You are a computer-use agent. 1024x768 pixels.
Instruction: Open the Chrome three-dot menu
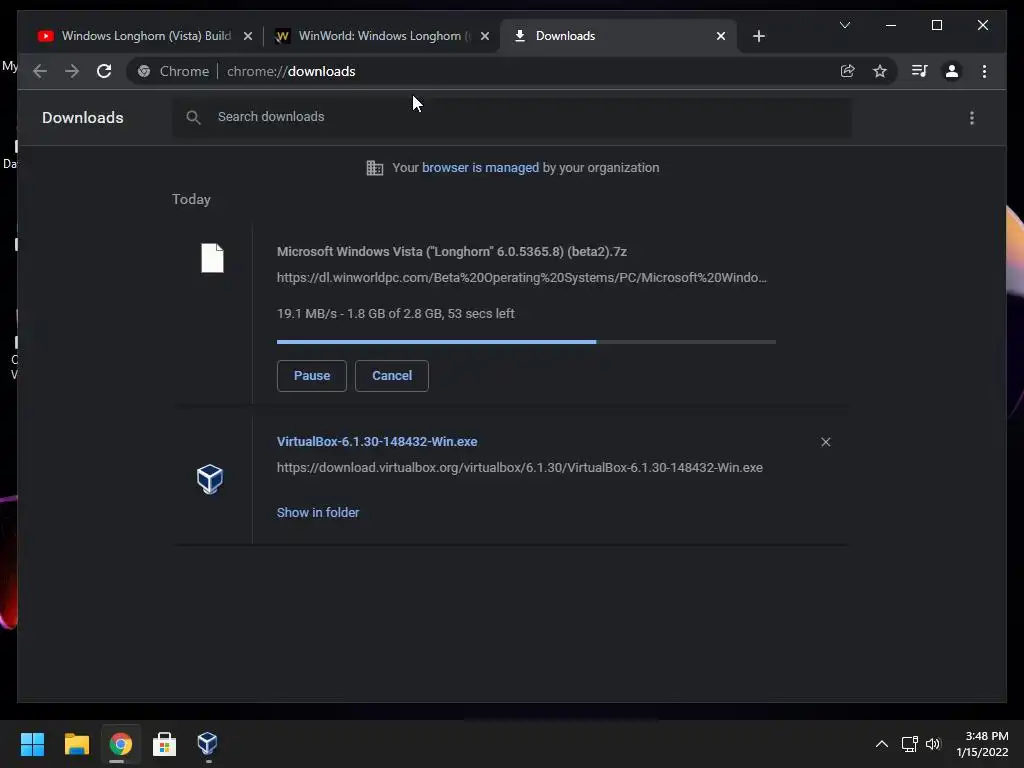984,71
